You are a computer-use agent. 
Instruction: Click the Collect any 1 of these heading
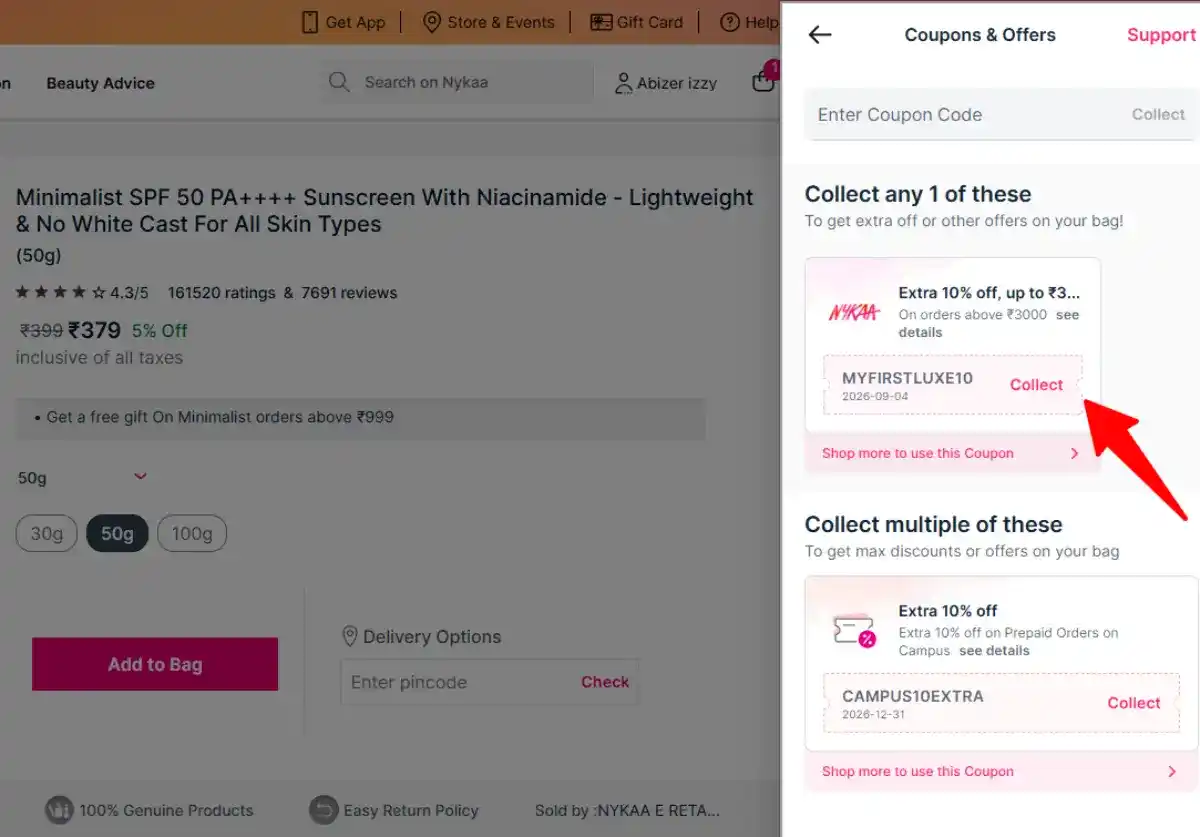point(918,194)
